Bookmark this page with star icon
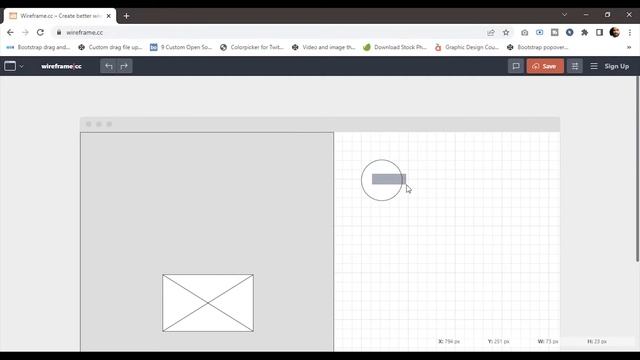Viewport: 640px width, 360px height. click(x=506, y=32)
